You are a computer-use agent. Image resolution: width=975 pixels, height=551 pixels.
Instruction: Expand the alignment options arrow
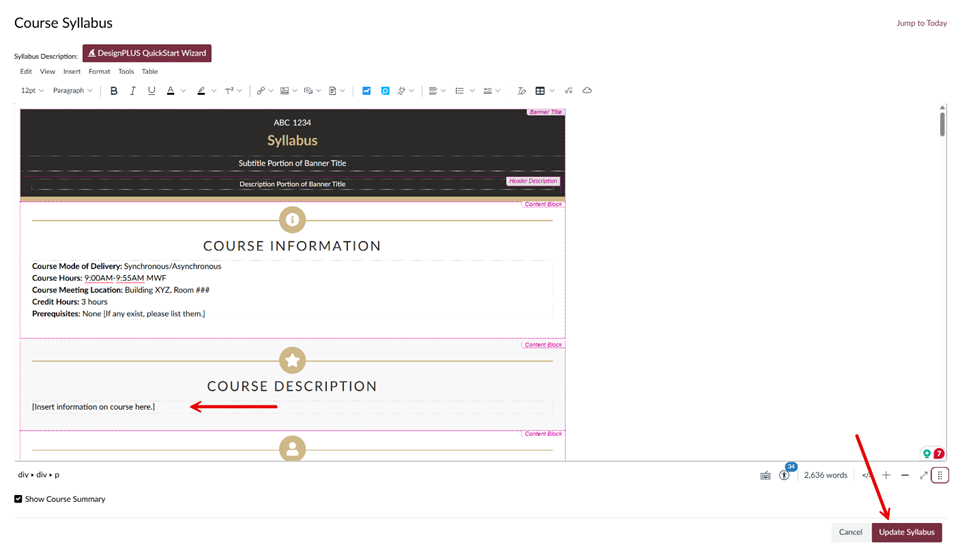[x=443, y=91]
